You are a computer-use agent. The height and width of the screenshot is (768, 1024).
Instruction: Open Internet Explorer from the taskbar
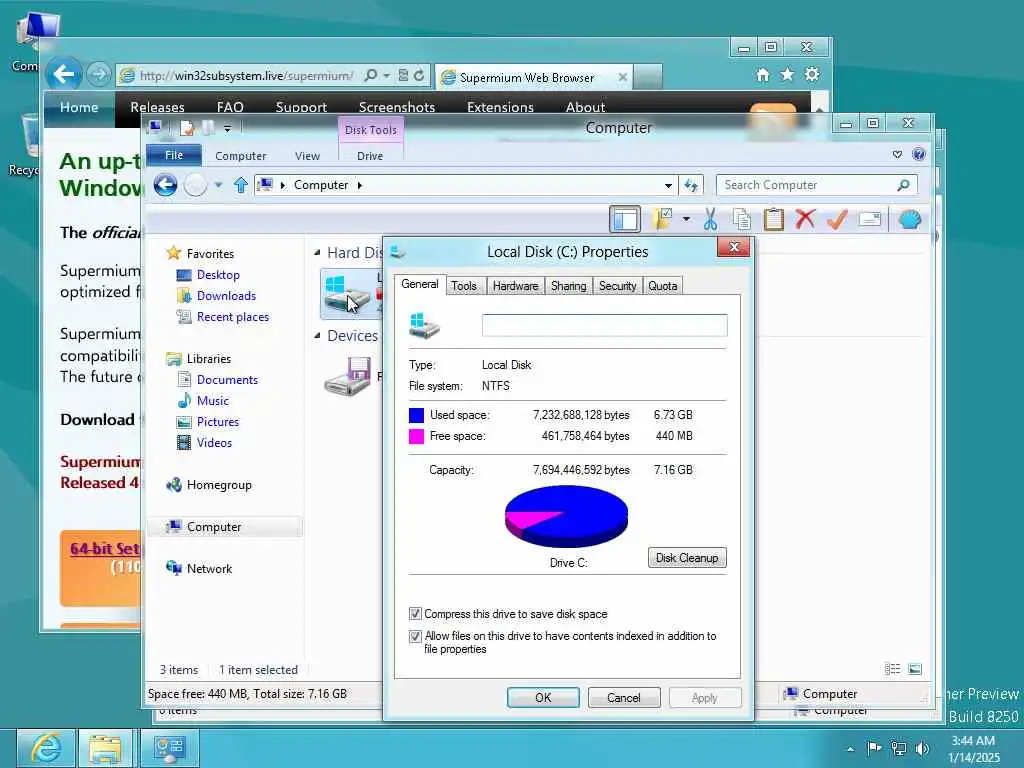coord(45,748)
